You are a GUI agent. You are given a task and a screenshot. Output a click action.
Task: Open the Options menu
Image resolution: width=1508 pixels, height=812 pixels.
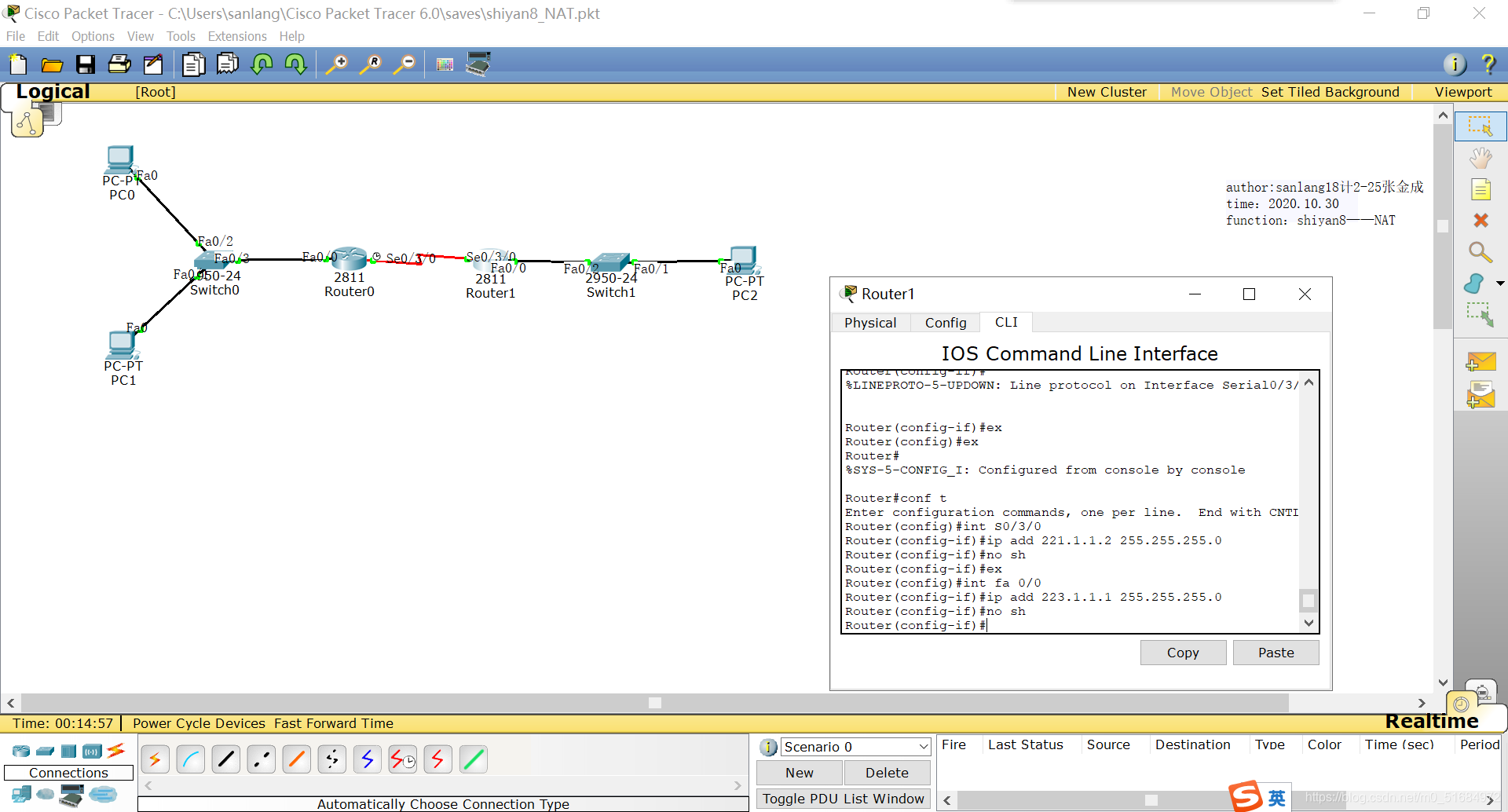click(93, 36)
